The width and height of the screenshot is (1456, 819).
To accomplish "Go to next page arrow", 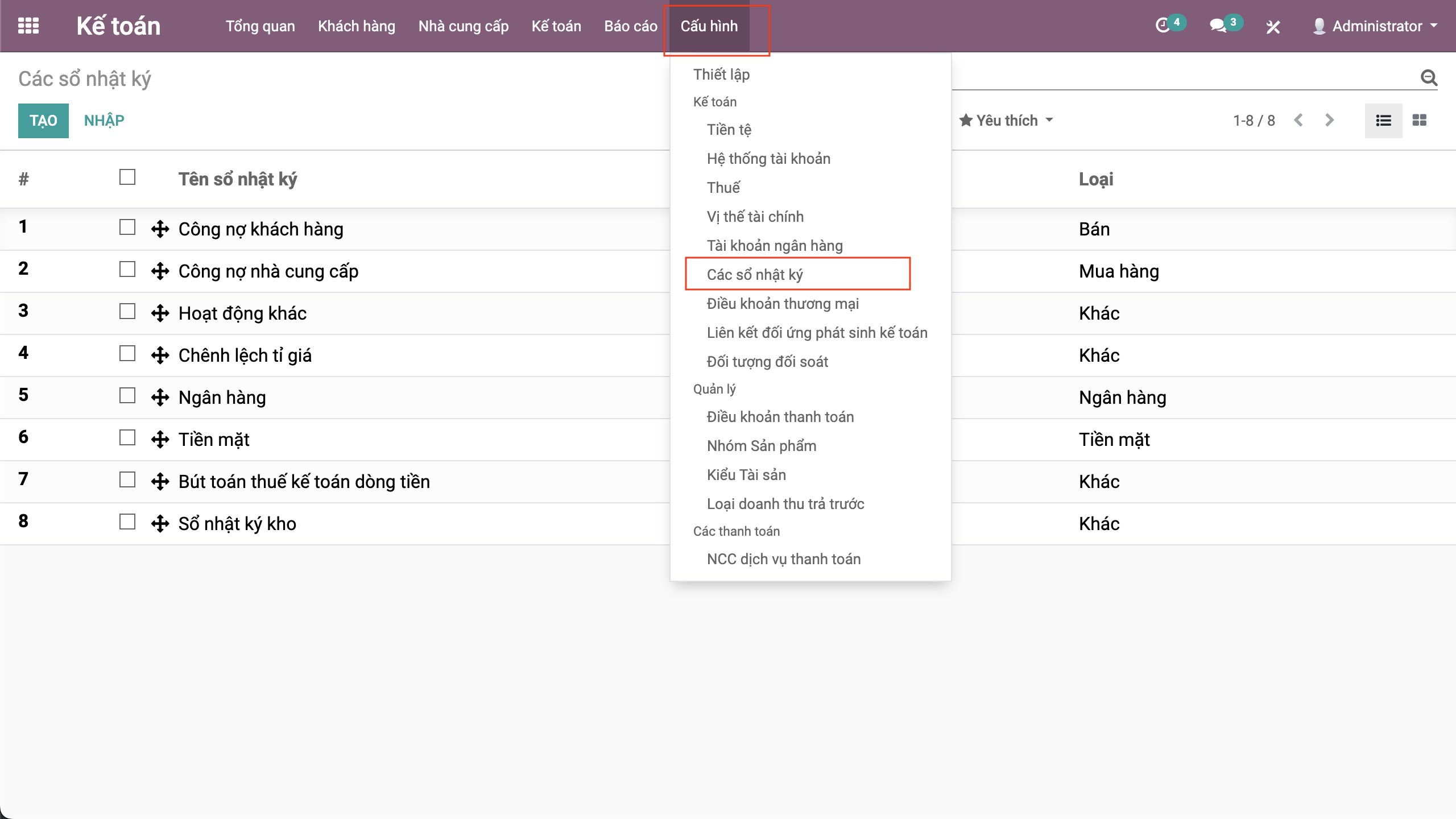I will [x=1329, y=121].
